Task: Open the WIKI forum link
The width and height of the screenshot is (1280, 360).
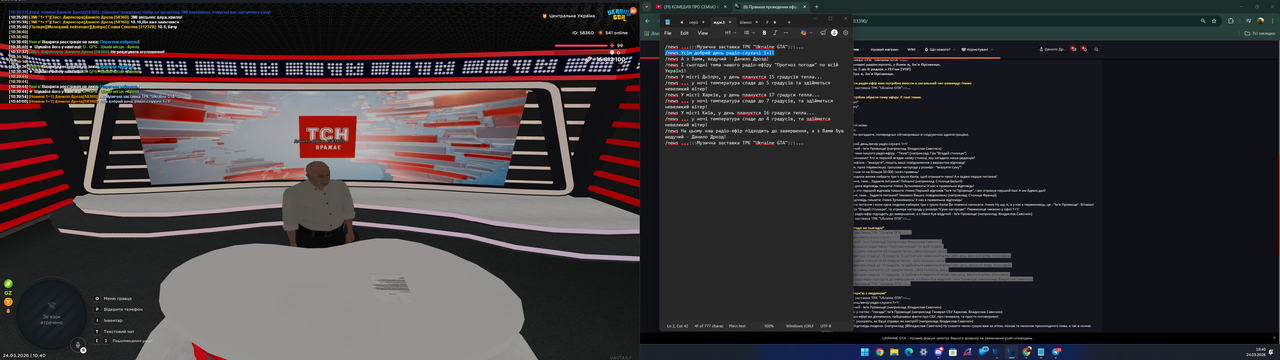Action: tap(911, 49)
